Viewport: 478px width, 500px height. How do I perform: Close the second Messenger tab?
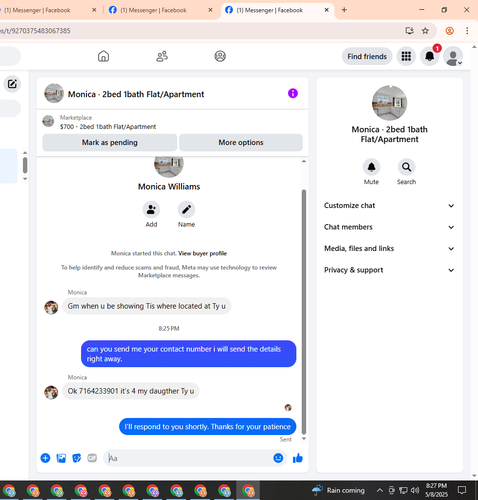point(210,10)
